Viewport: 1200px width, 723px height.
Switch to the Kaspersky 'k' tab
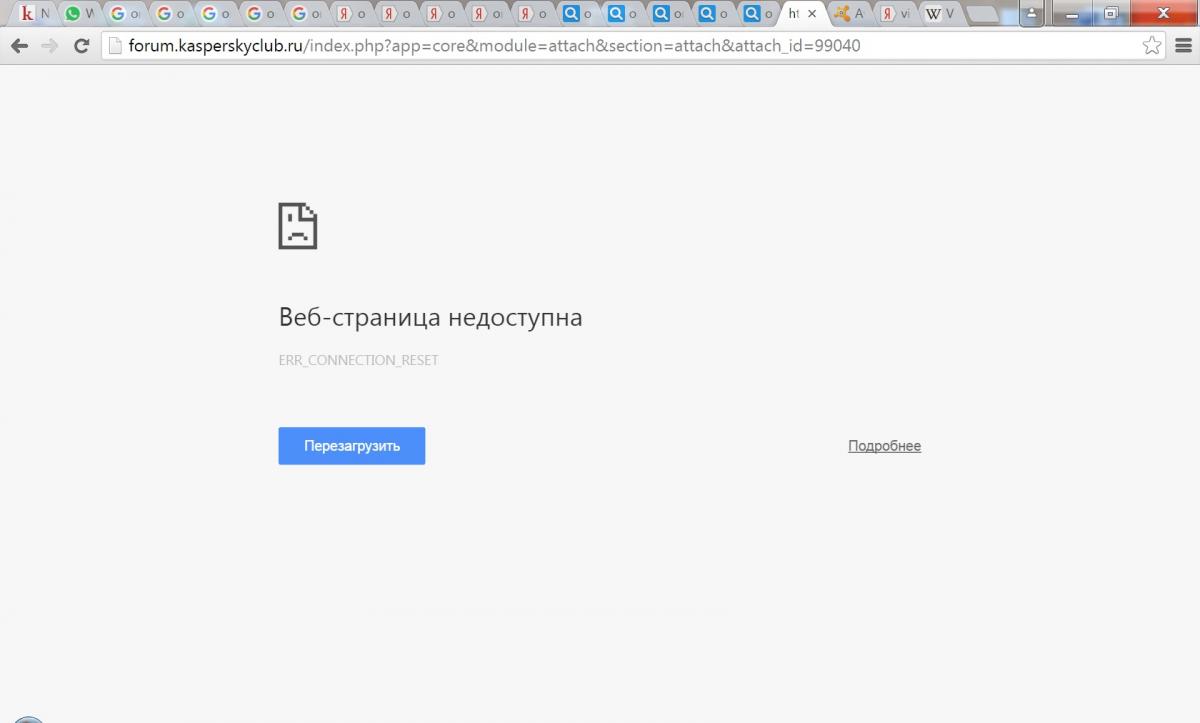tap(34, 14)
